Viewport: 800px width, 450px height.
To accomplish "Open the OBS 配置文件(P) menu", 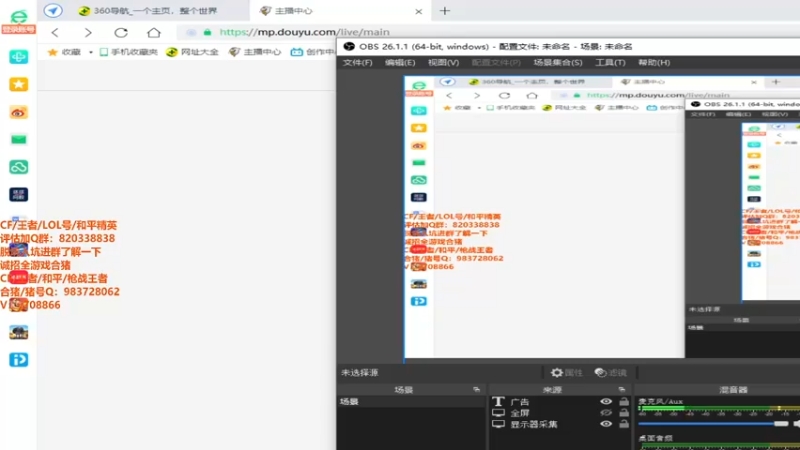I will 496,63.
